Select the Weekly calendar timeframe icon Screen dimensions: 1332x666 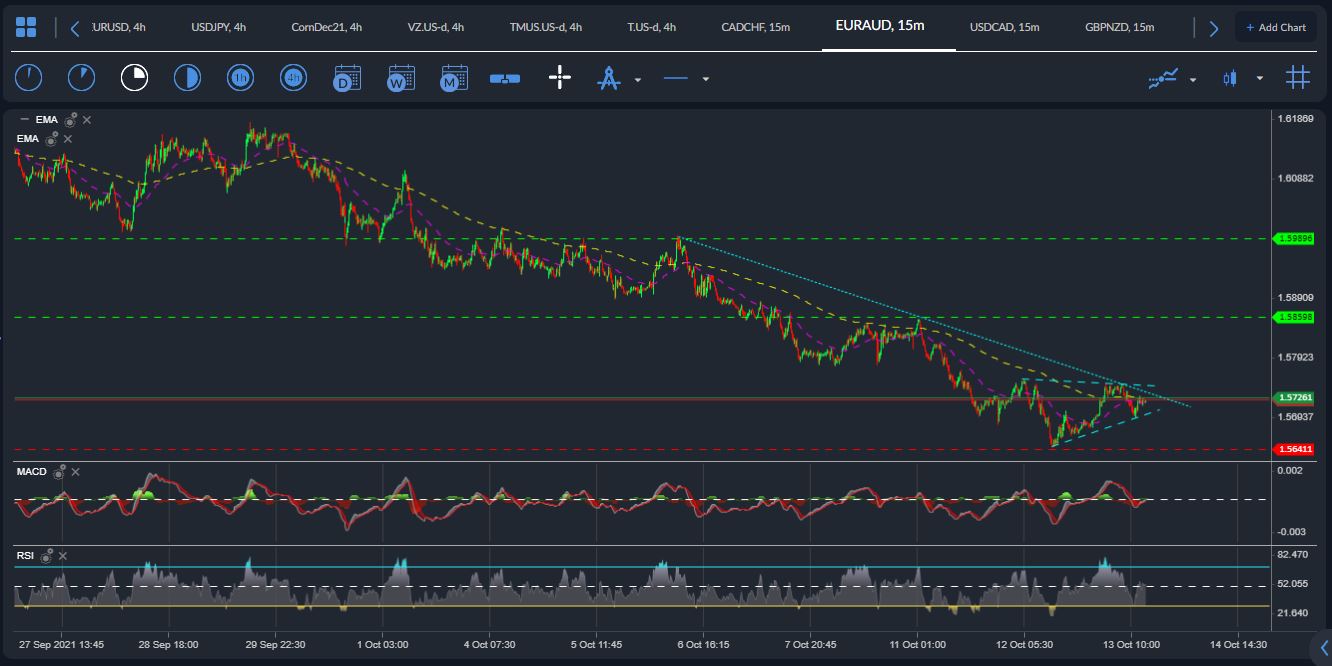coord(401,77)
